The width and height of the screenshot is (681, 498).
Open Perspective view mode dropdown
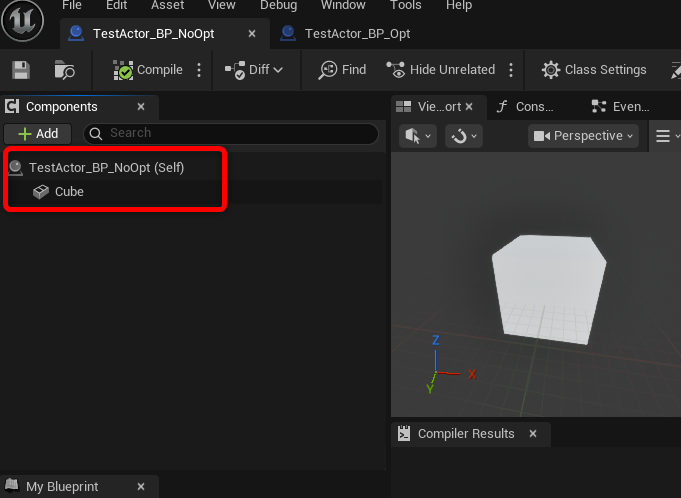(x=583, y=136)
